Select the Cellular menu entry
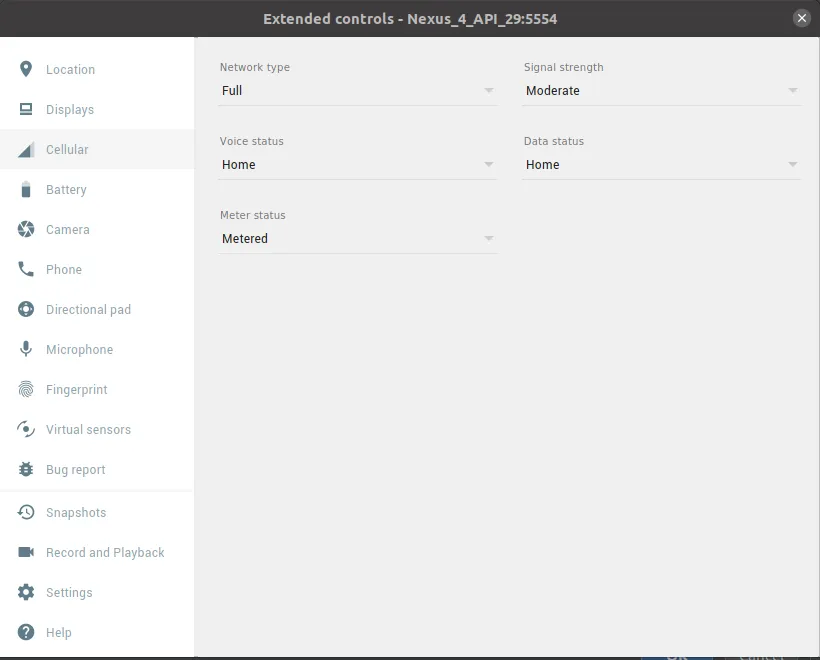 coord(97,150)
